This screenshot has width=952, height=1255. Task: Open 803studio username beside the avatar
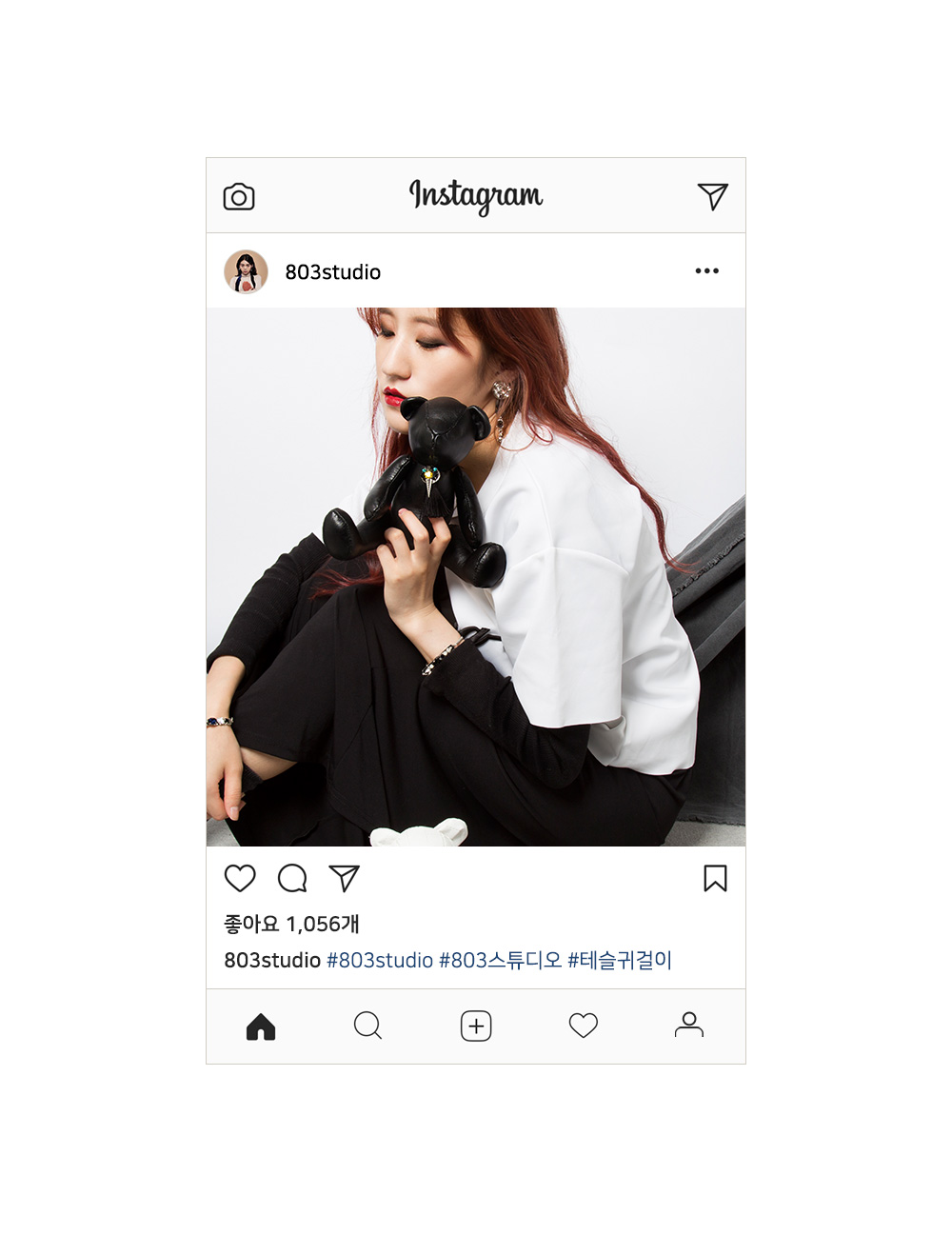(x=332, y=272)
